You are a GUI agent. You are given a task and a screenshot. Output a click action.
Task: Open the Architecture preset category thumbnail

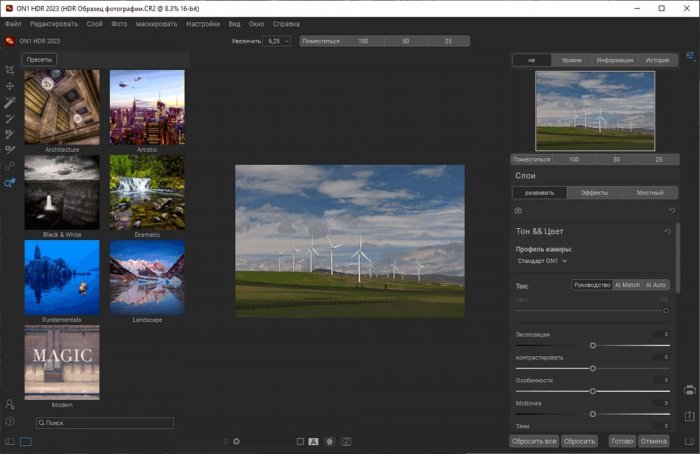62,107
